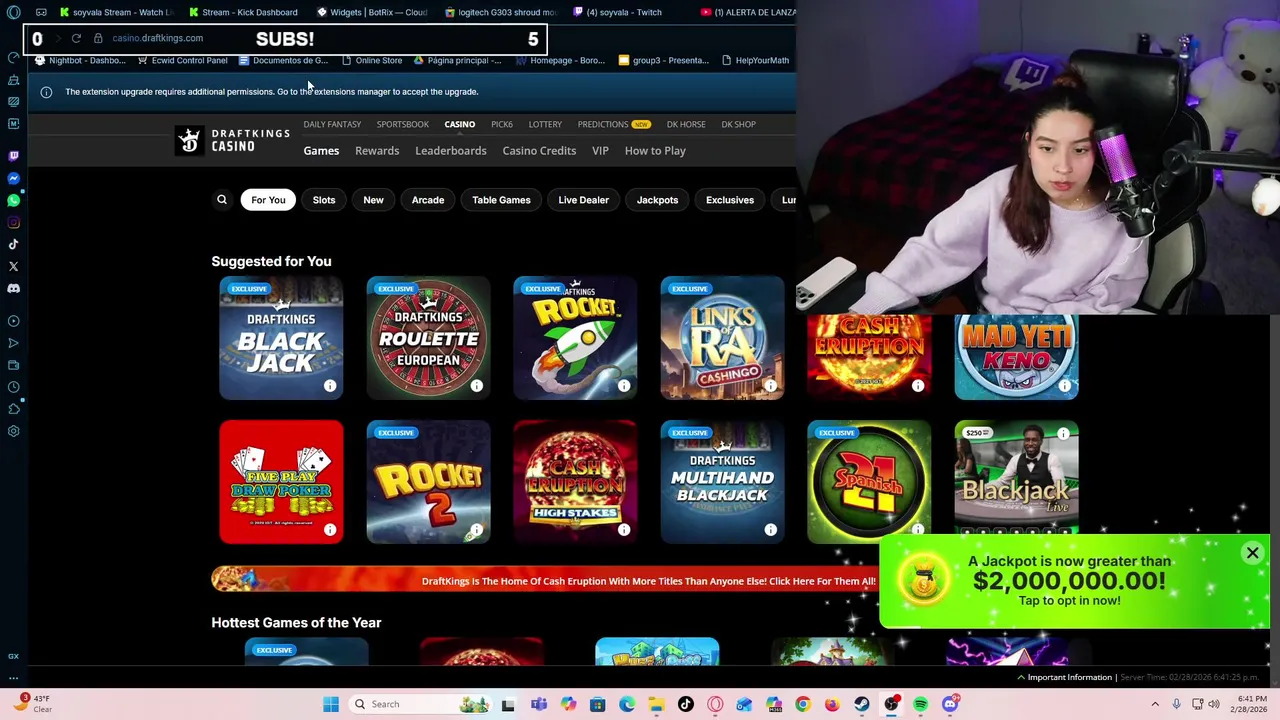Viewport: 1280px width, 720px height.
Task: Open the sidebar extensions cube icon
Action: 13,409
